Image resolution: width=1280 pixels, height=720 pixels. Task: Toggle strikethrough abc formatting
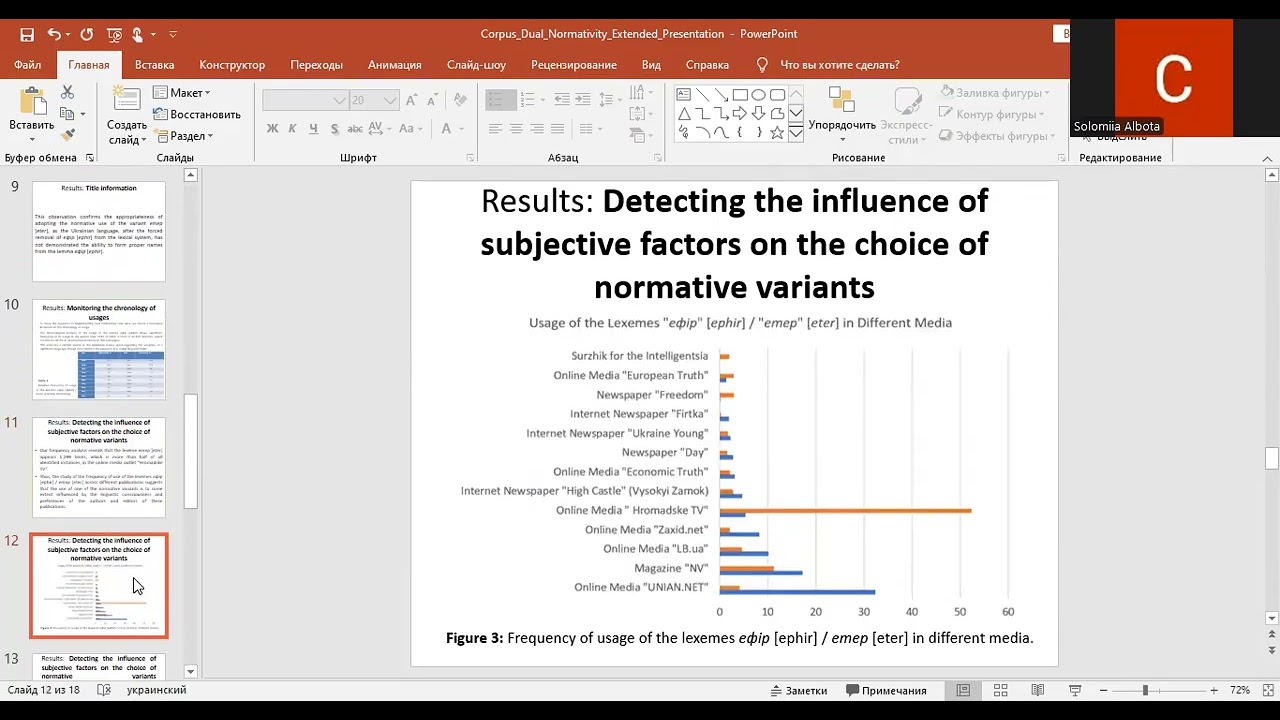357,129
